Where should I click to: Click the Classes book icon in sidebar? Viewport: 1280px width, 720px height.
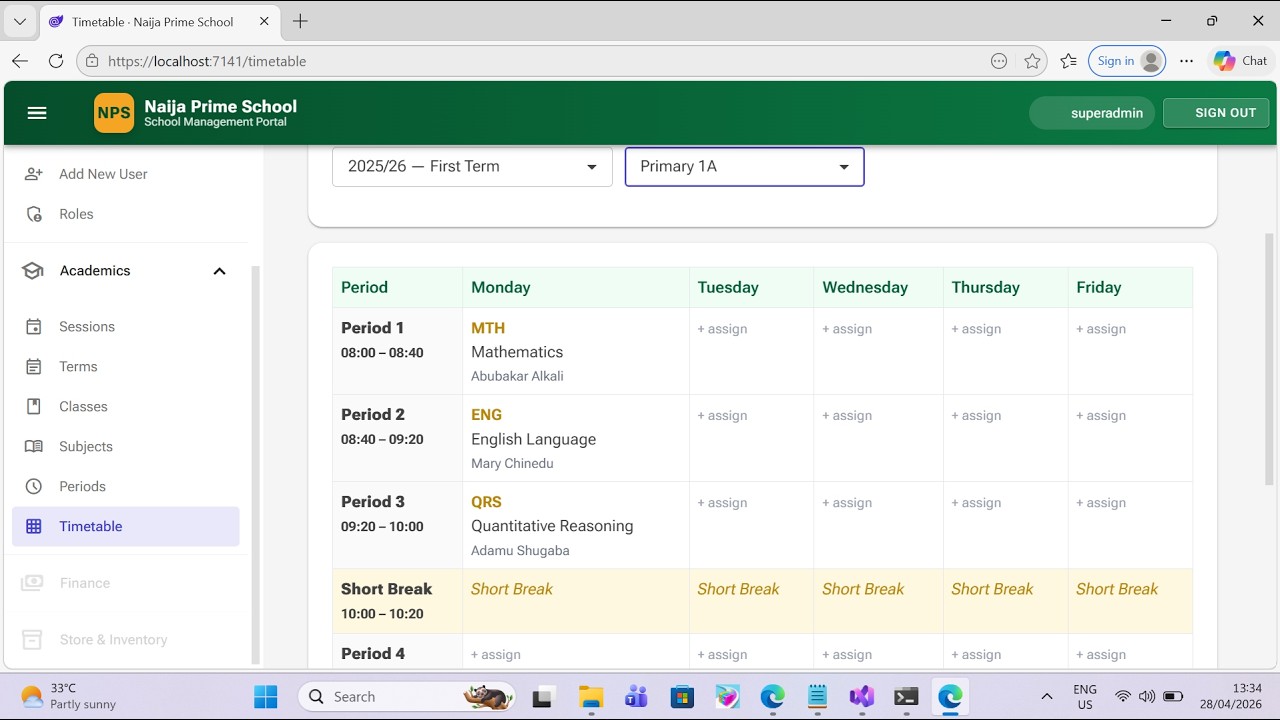click(34, 407)
